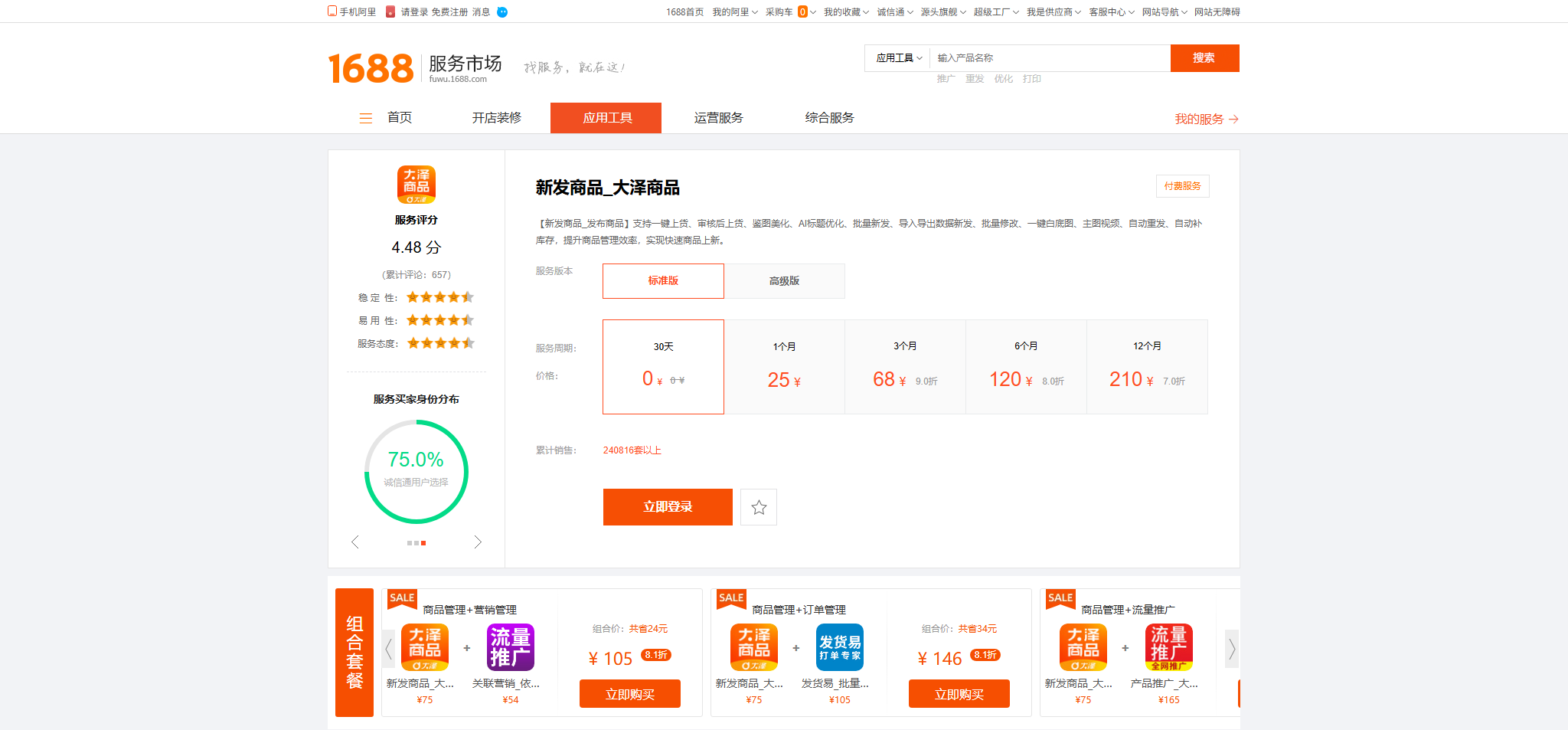Go to 首页 tab

tap(400, 118)
